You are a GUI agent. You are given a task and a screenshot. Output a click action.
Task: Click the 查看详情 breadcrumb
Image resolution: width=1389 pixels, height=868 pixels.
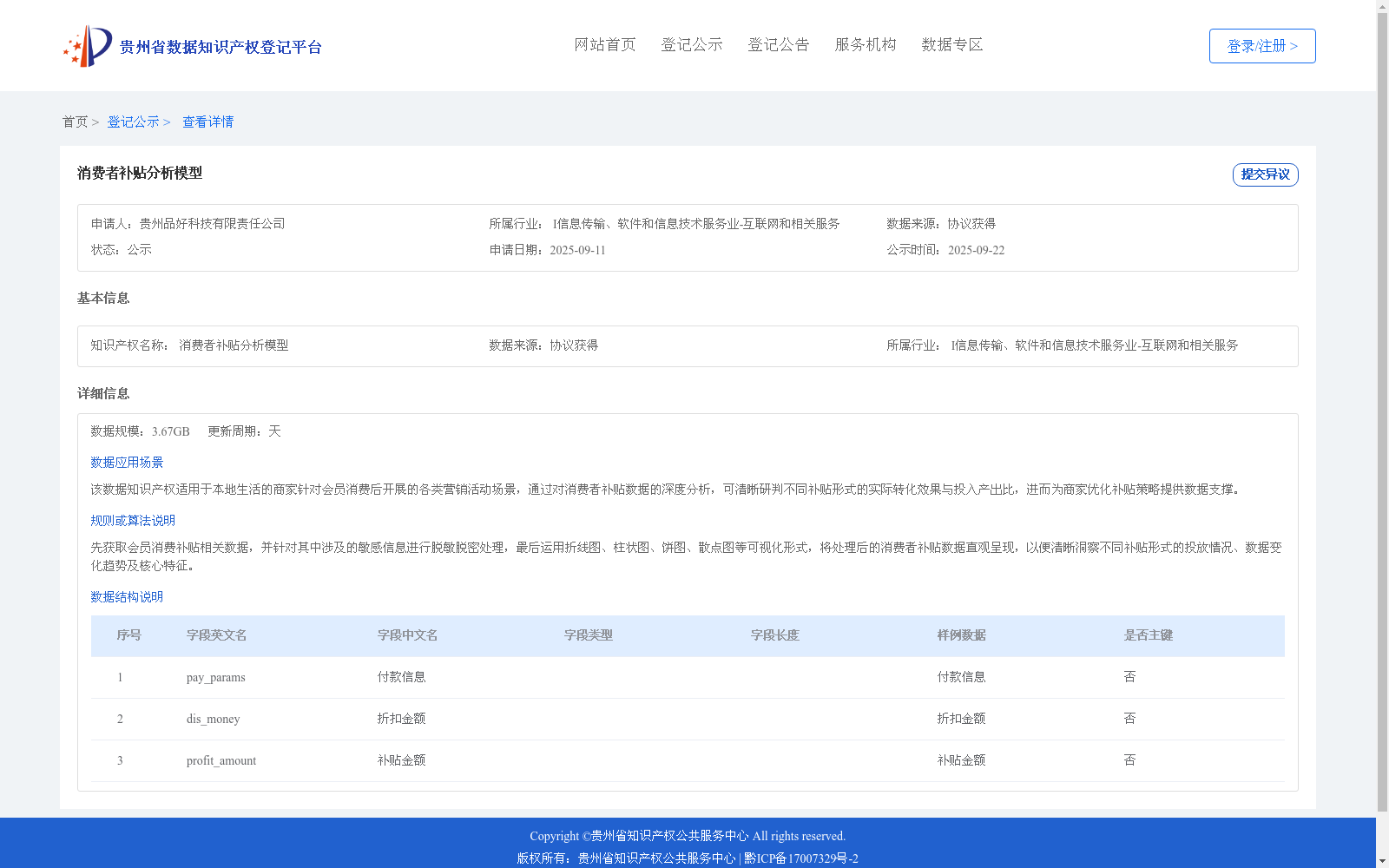207,122
